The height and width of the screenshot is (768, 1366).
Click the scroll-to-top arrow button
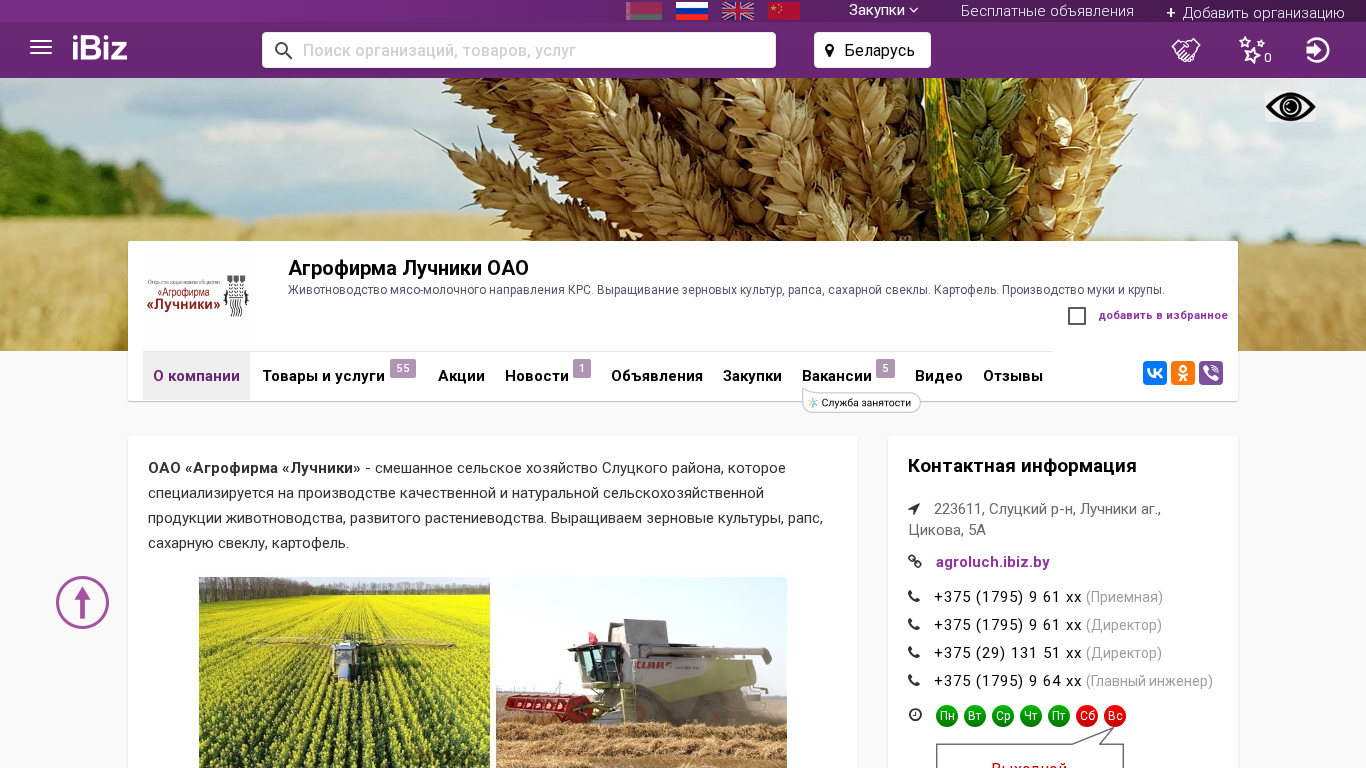[82, 602]
